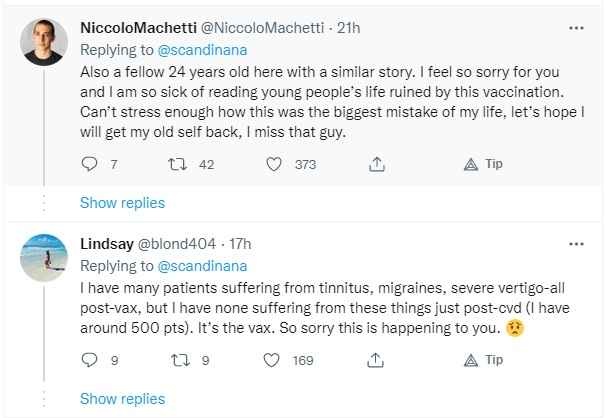Open more options on NiccoloMachetti's tweet
Screen dimensions: 607x418
pos(576,27)
